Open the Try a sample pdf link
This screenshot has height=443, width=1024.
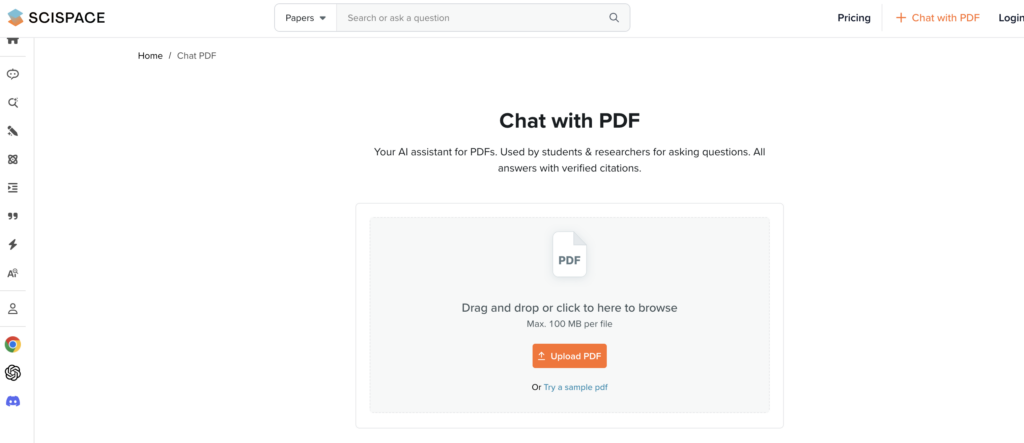point(575,387)
